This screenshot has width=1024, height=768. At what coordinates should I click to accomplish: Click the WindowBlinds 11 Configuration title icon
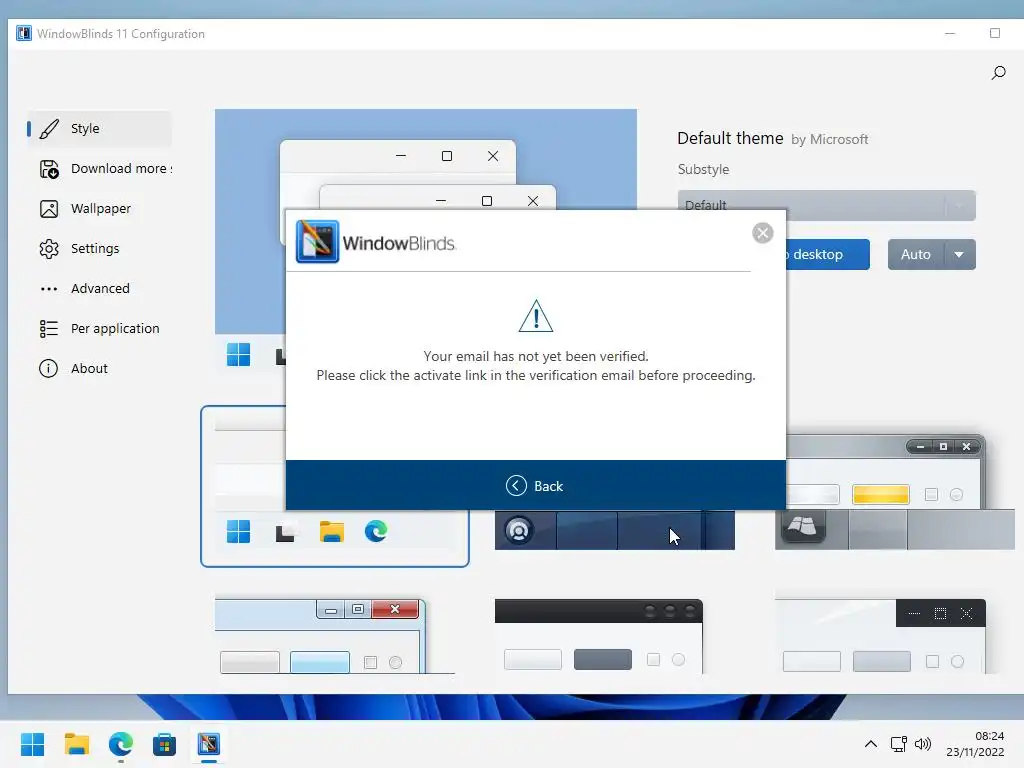click(24, 33)
